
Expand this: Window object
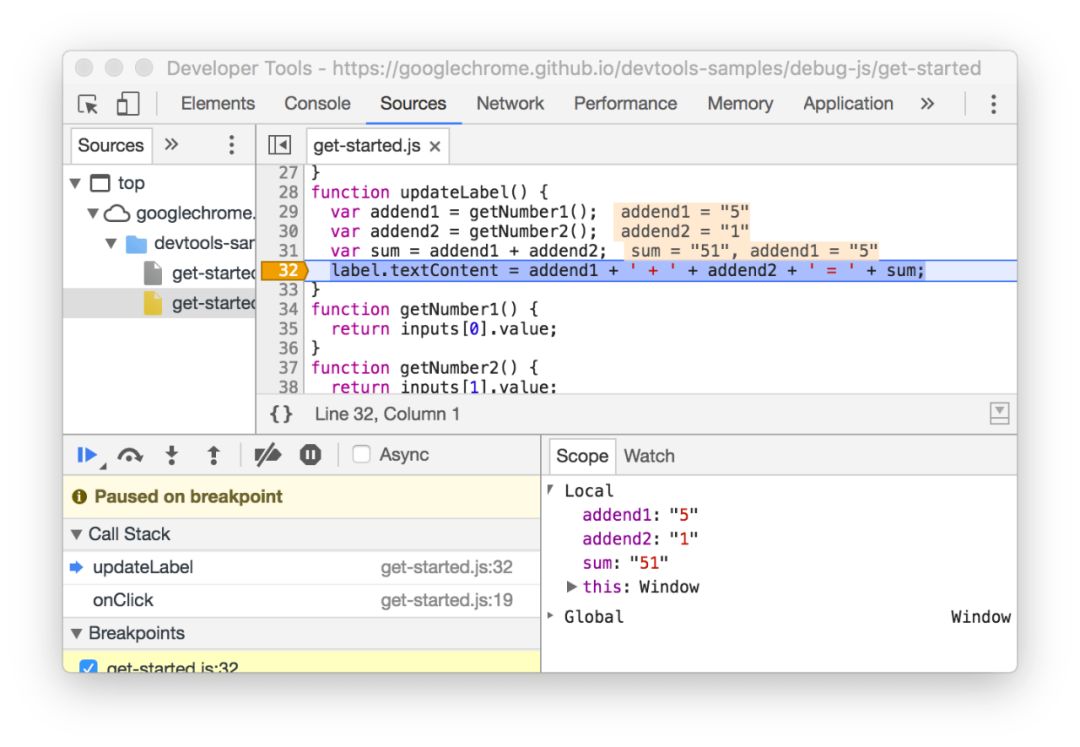tap(571, 587)
